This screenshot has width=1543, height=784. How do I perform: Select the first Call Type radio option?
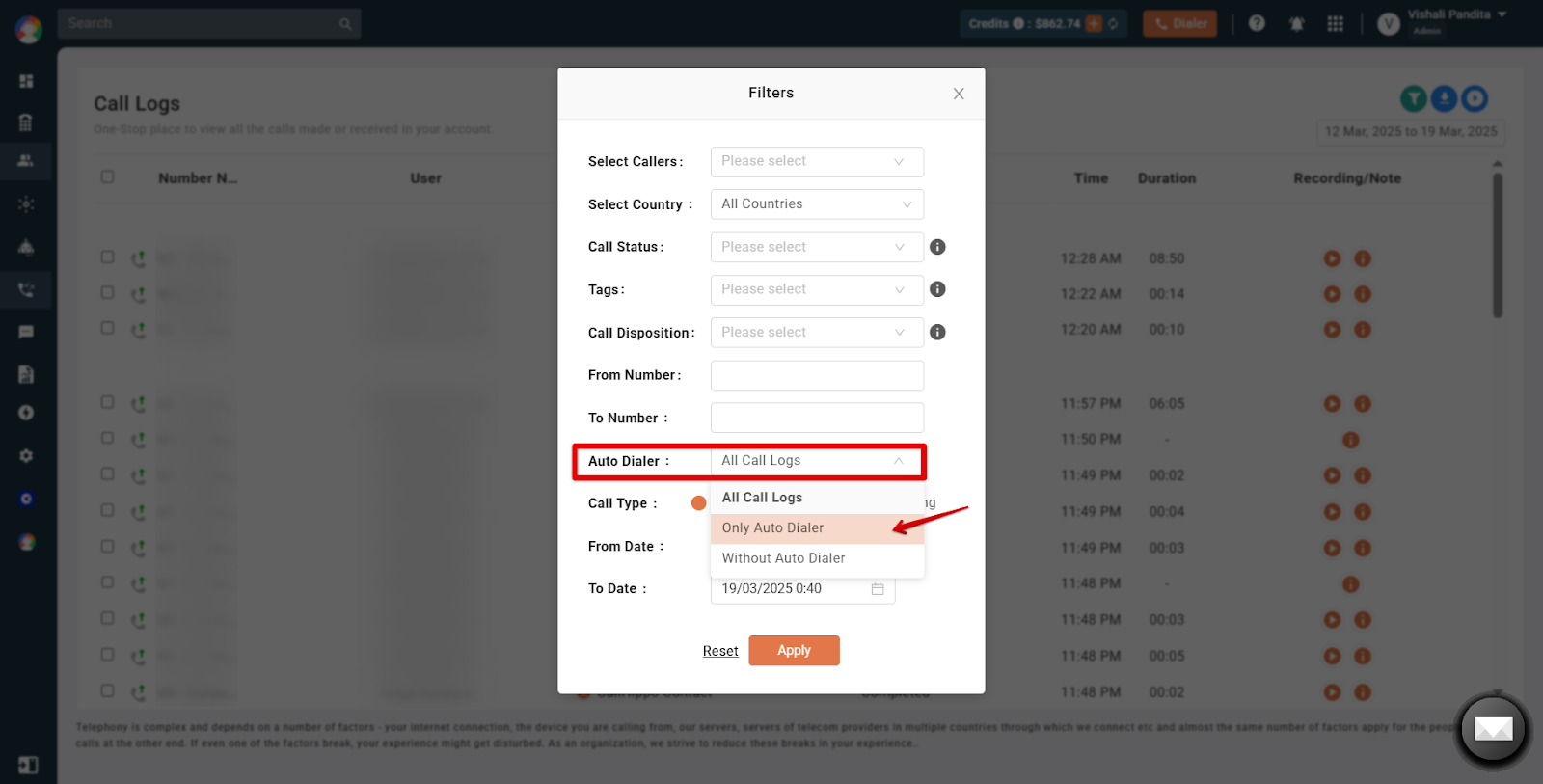[699, 503]
